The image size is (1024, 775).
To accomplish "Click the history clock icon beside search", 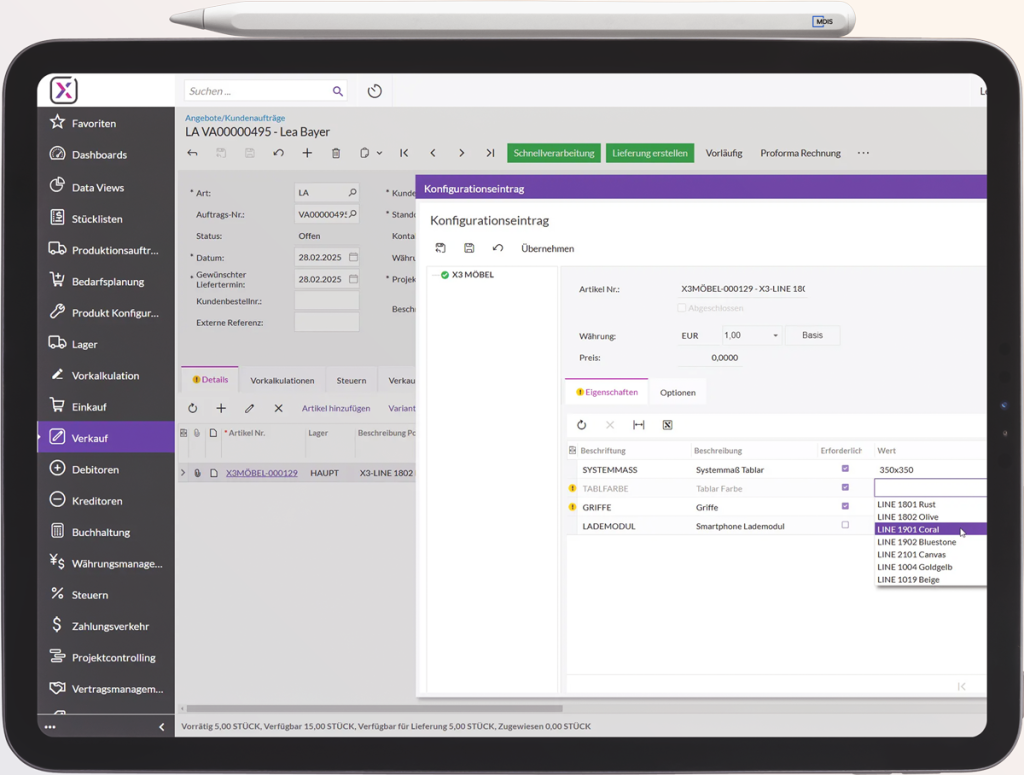I will tap(375, 91).
